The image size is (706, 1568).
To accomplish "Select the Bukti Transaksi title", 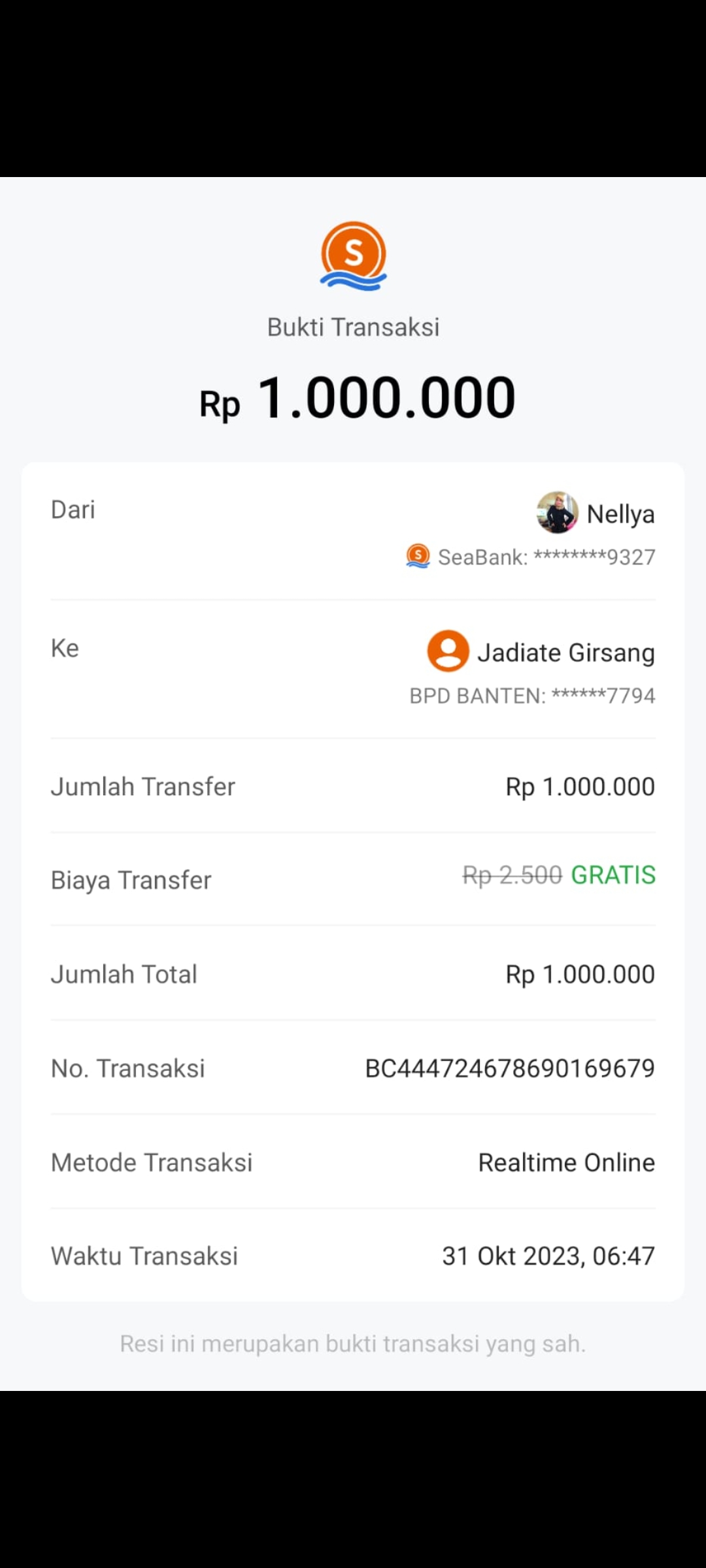I will point(353,327).
